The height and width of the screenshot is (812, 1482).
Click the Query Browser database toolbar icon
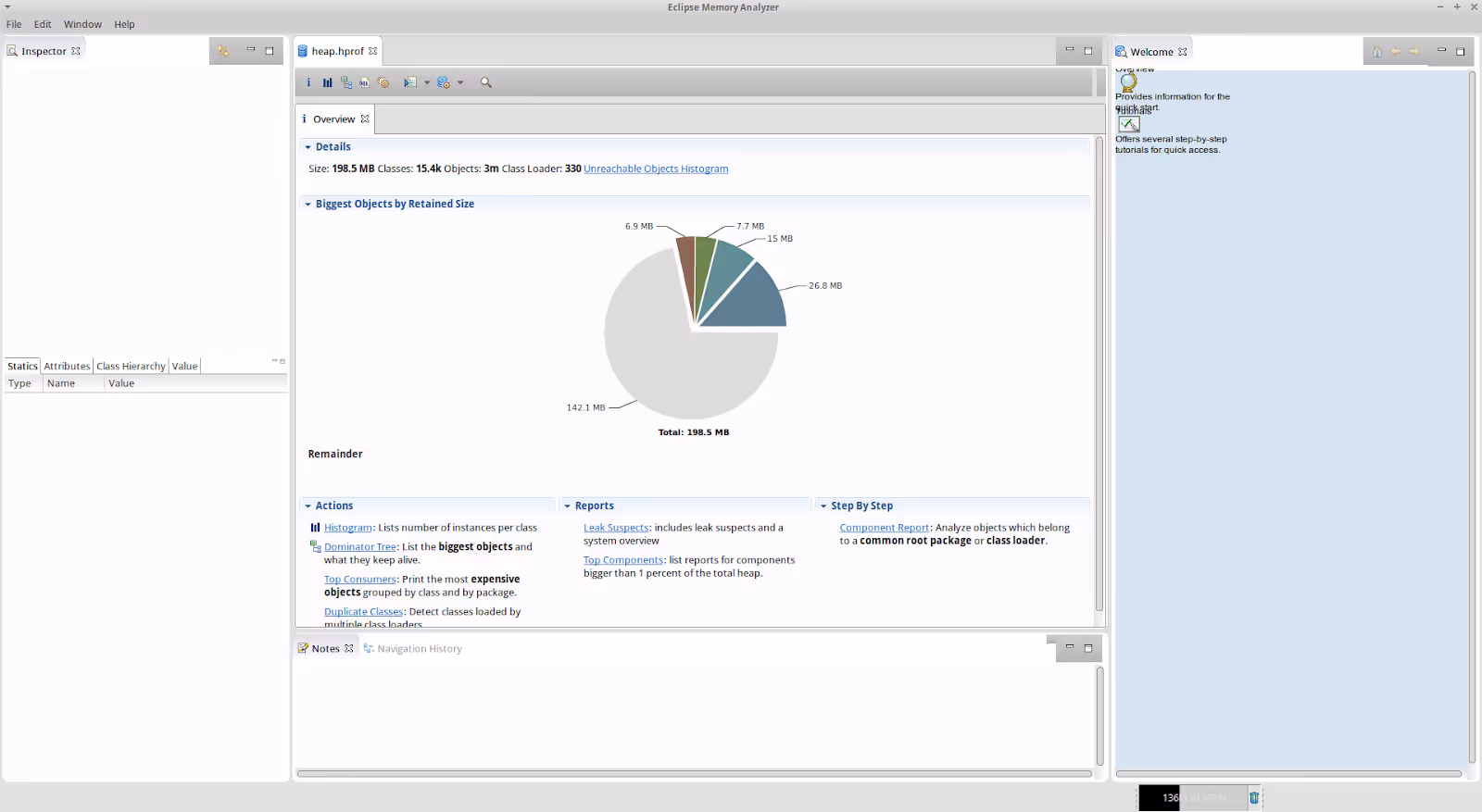coord(444,82)
